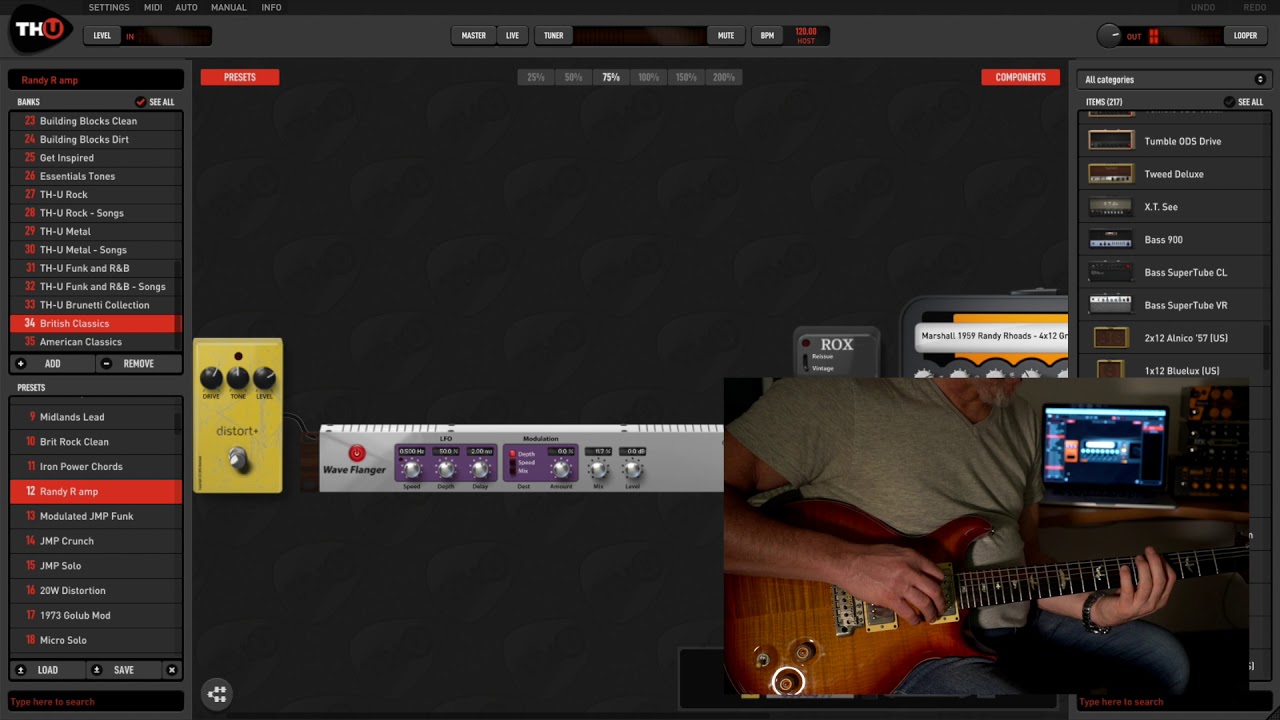
Task: Click the Bass 900 amp thumbnail
Action: click(x=1111, y=240)
